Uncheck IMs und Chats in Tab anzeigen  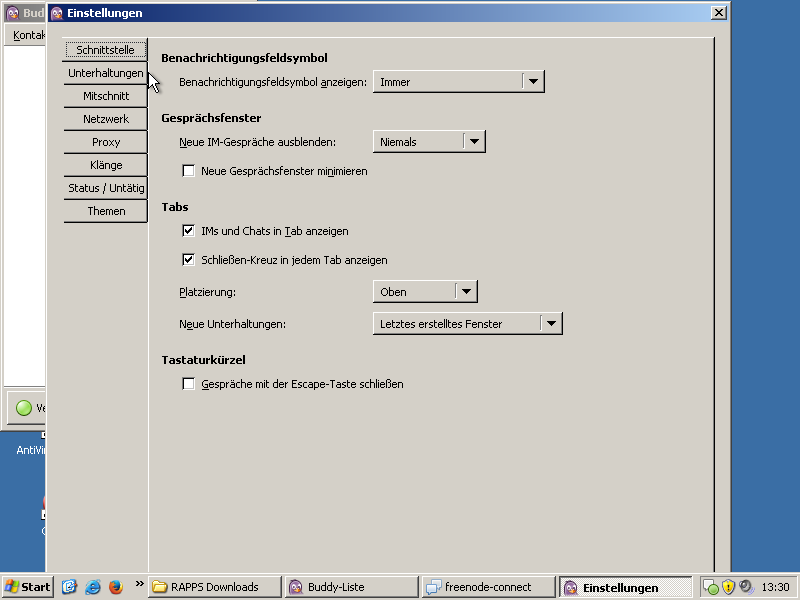[188, 231]
